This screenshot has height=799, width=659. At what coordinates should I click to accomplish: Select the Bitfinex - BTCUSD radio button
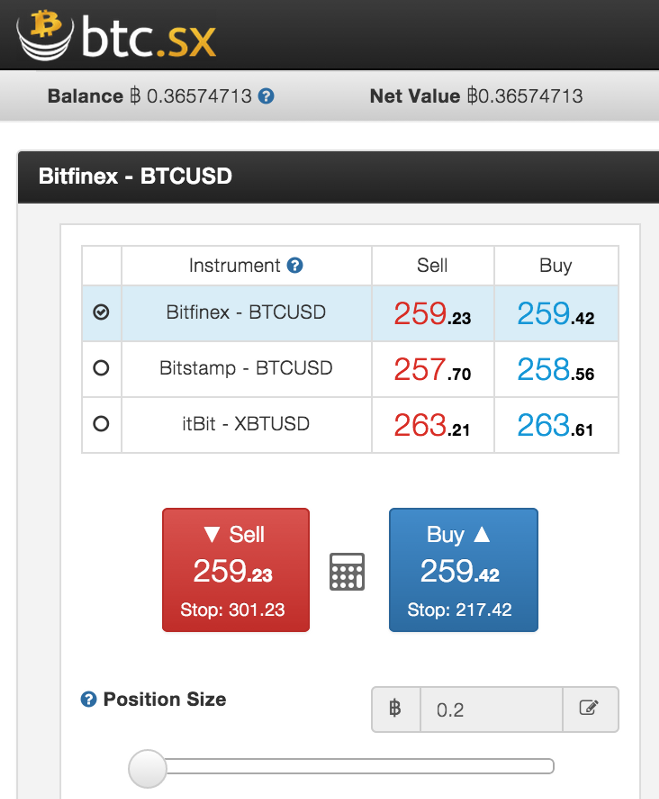(x=101, y=312)
